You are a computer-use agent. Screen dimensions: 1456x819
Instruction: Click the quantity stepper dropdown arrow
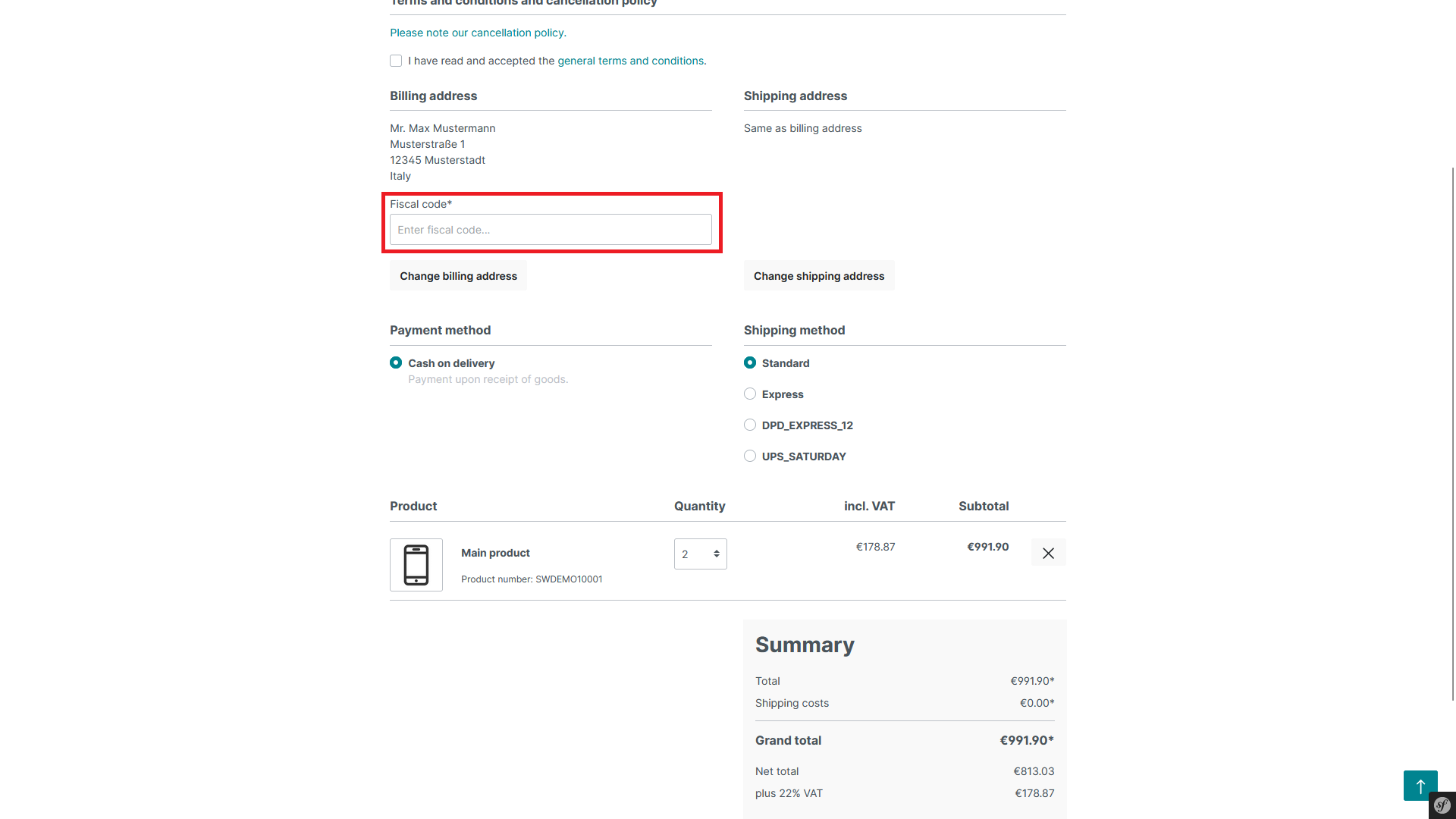pos(716,554)
